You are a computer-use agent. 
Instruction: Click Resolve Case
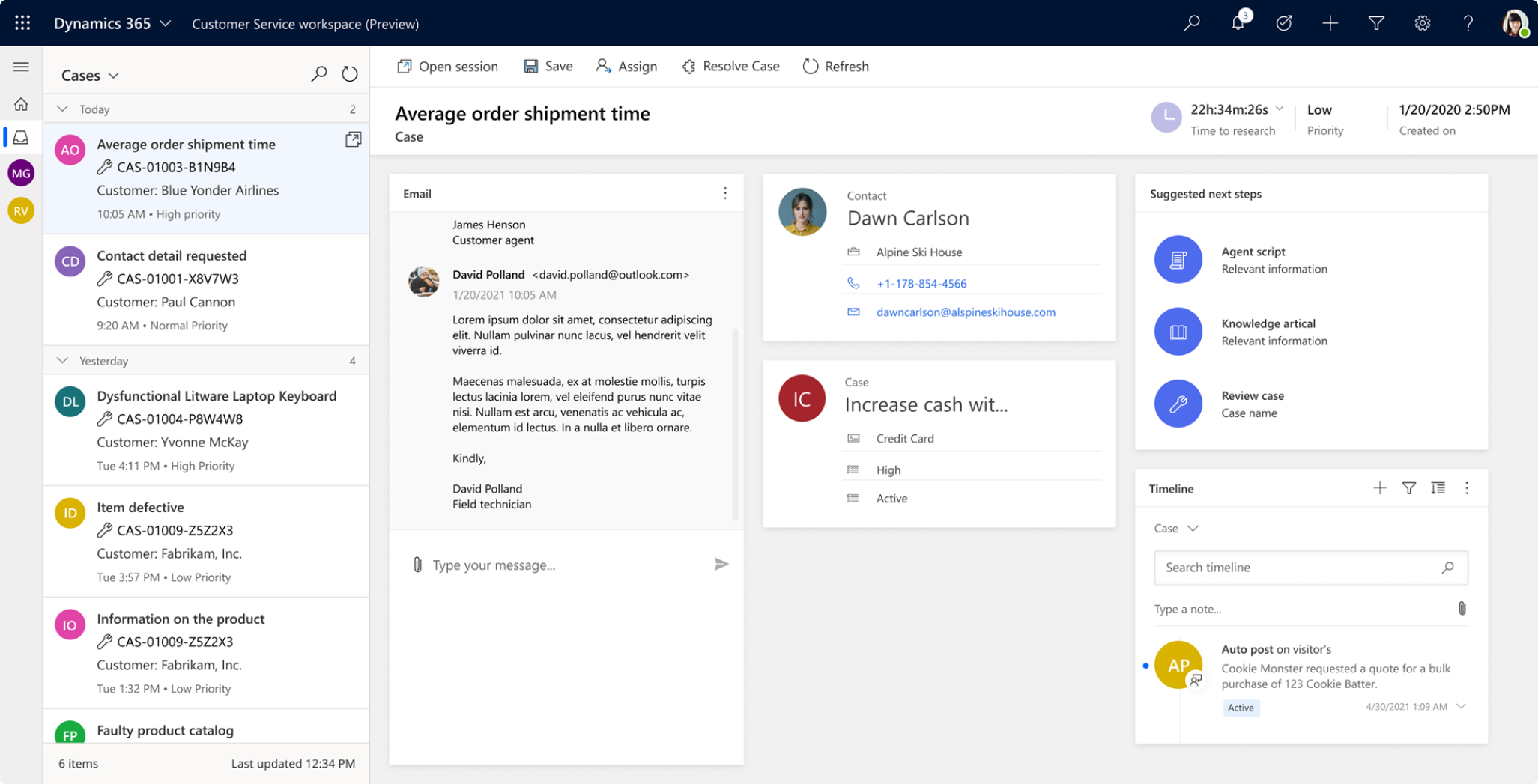click(730, 66)
